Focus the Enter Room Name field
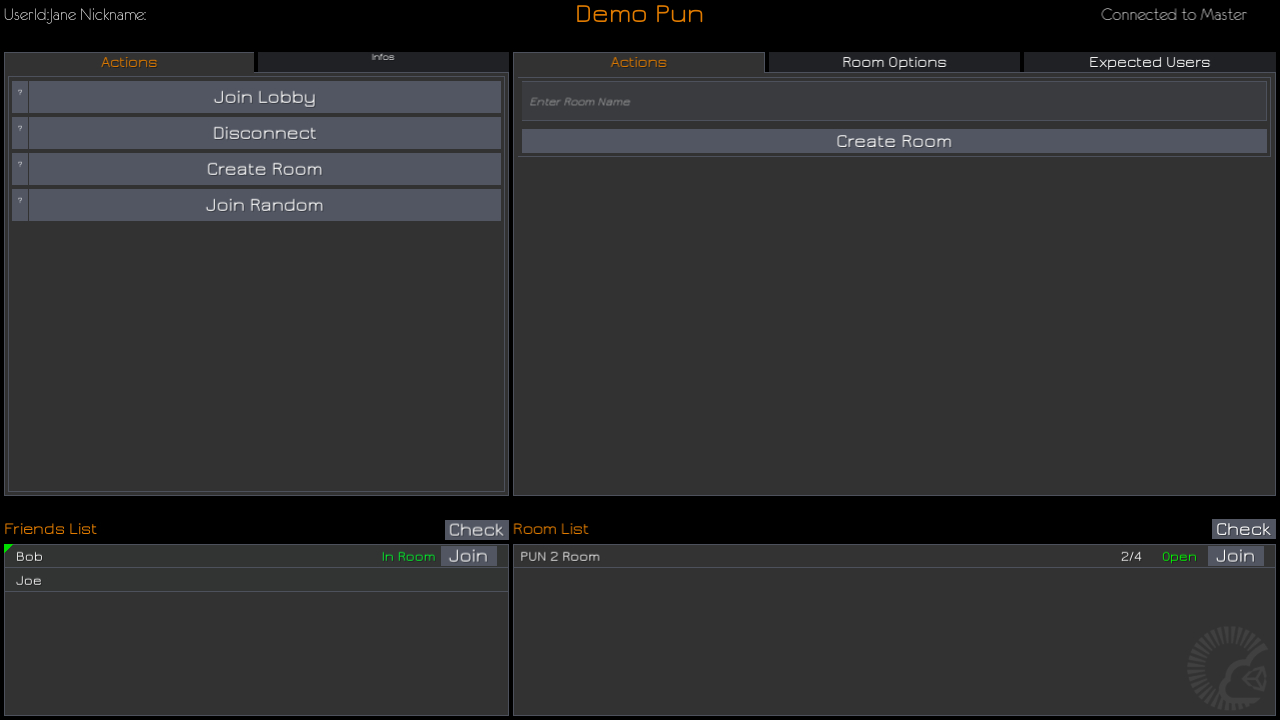This screenshot has width=1280, height=720. point(894,101)
